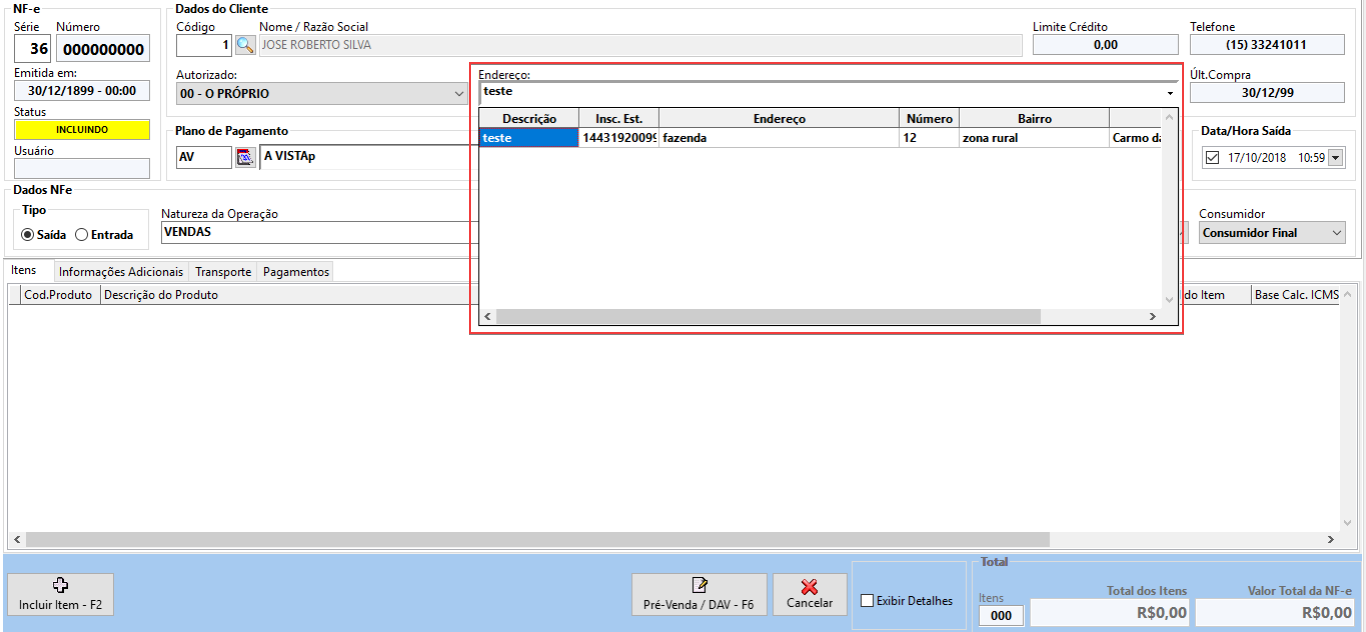The image size is (1366, 632).
Task: Toggle the Exibir Detalhes checkbox
Action: 867,601
